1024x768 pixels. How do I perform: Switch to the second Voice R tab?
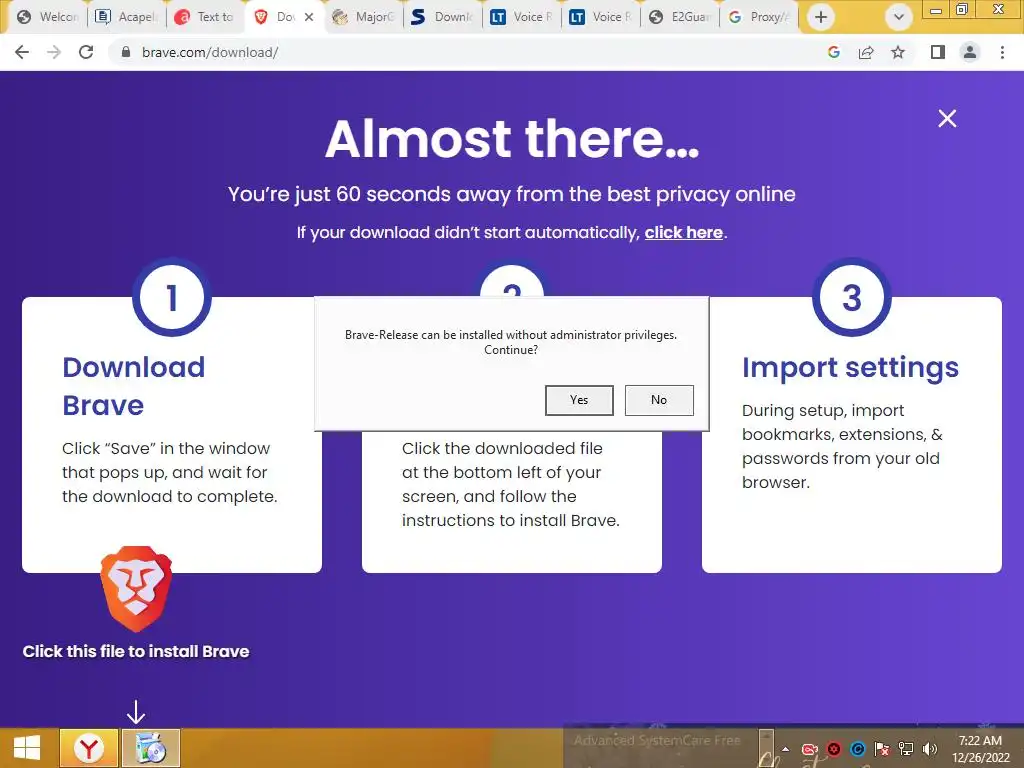pyautogui.click(x=600, y=17)
